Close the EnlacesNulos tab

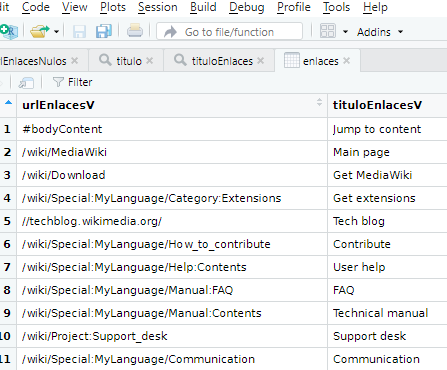(x=75, y=60)
